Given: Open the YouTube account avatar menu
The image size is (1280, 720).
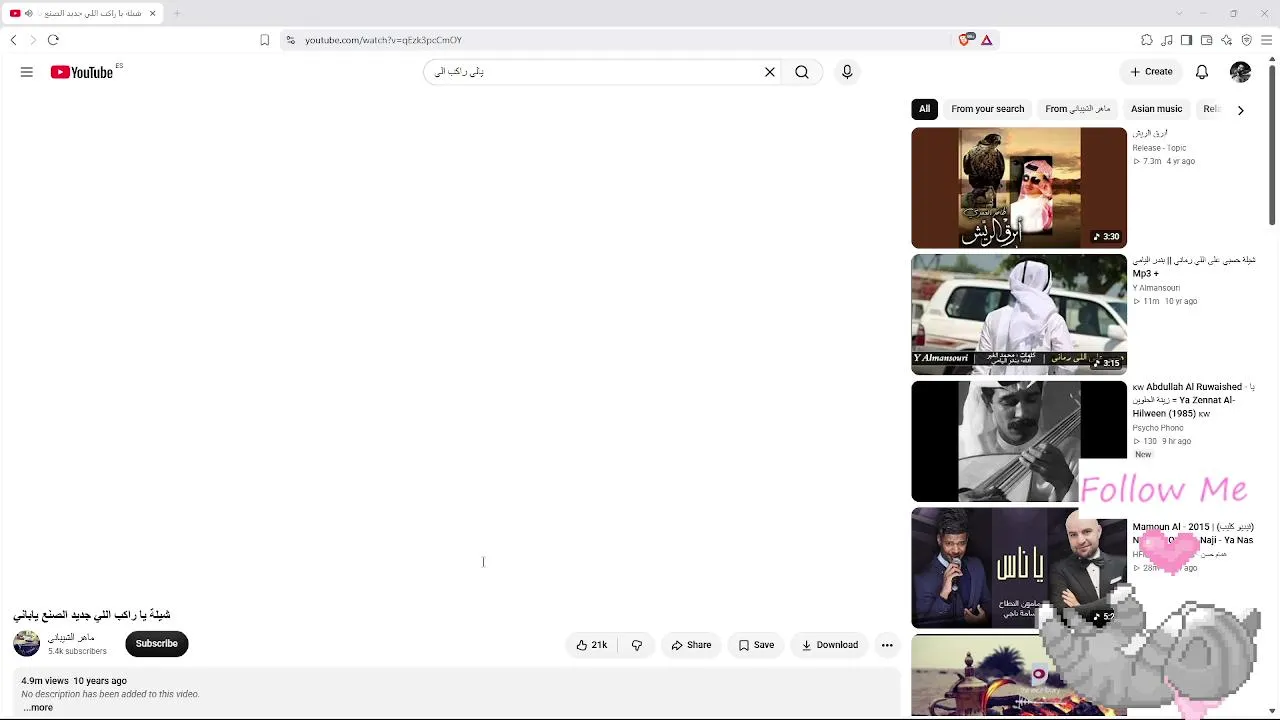Looking at the screenshot, I should (x=1240, y=72).
